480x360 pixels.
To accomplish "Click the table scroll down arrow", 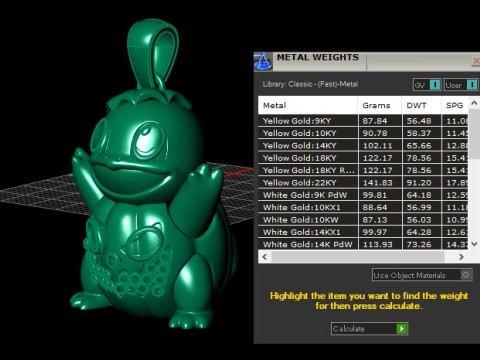I will (474, 244).
